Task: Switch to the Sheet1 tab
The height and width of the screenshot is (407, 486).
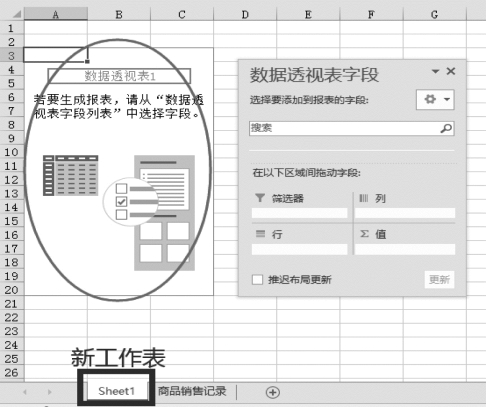Action: pos(116,391)
